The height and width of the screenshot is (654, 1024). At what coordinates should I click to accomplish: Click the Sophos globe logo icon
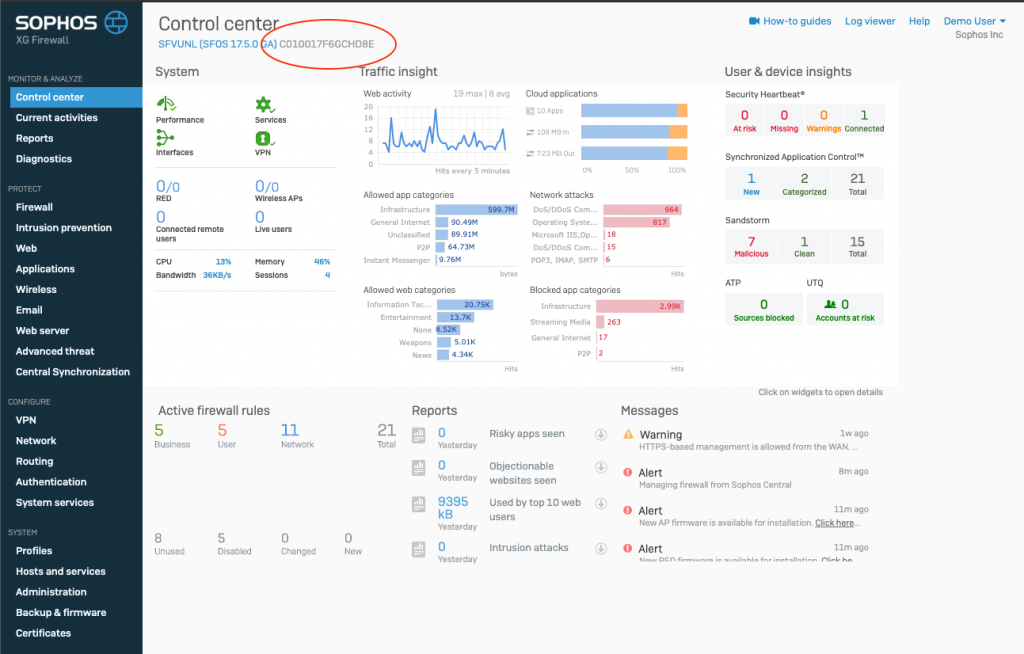[x=116, y=23]
